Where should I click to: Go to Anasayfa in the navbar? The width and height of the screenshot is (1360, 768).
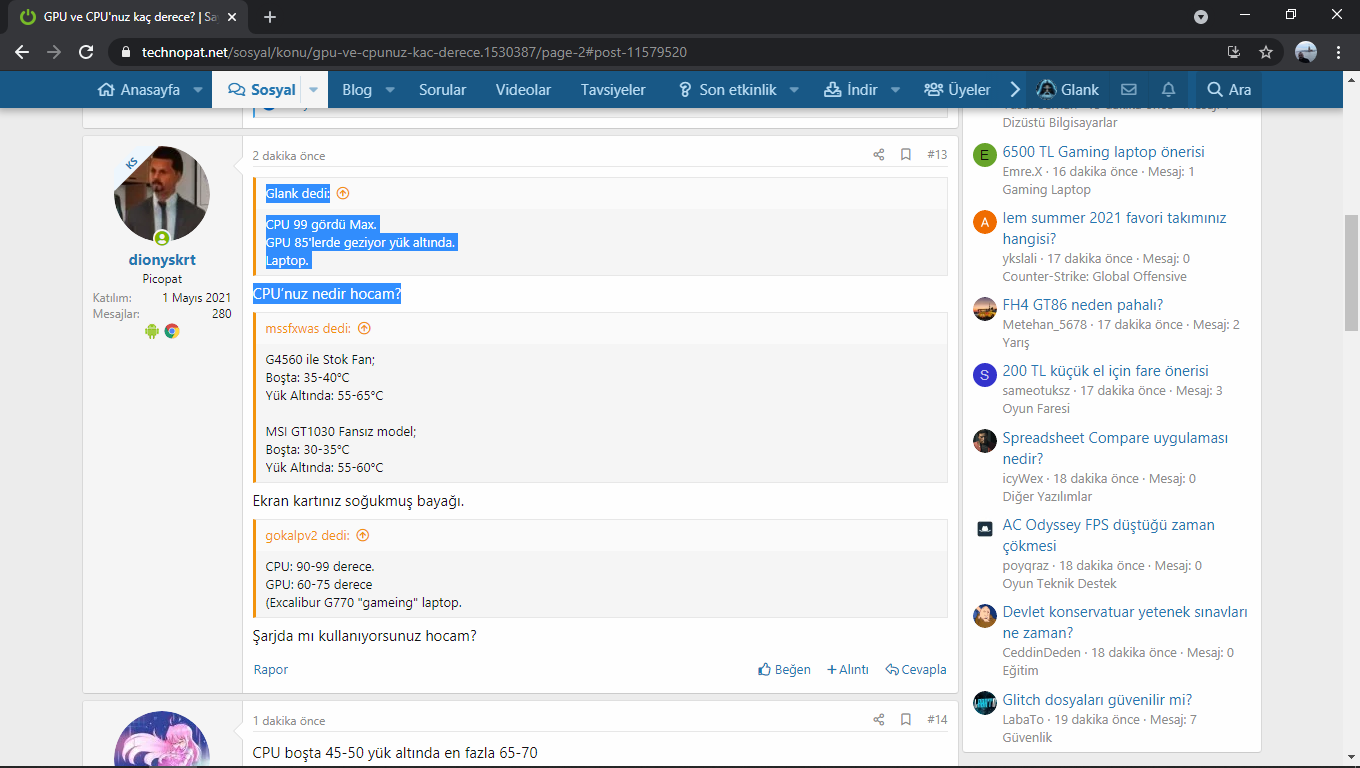pos(139,90)
